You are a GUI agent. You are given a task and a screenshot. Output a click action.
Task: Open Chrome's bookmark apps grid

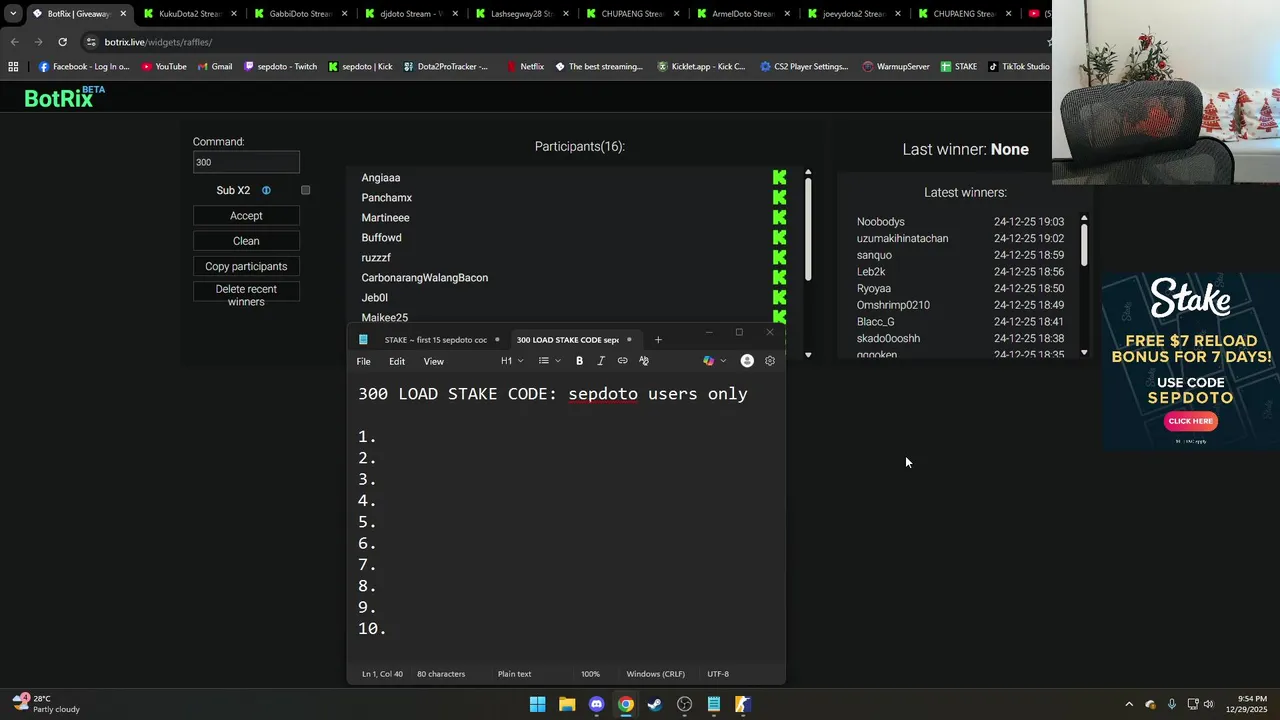coord(13,67)
